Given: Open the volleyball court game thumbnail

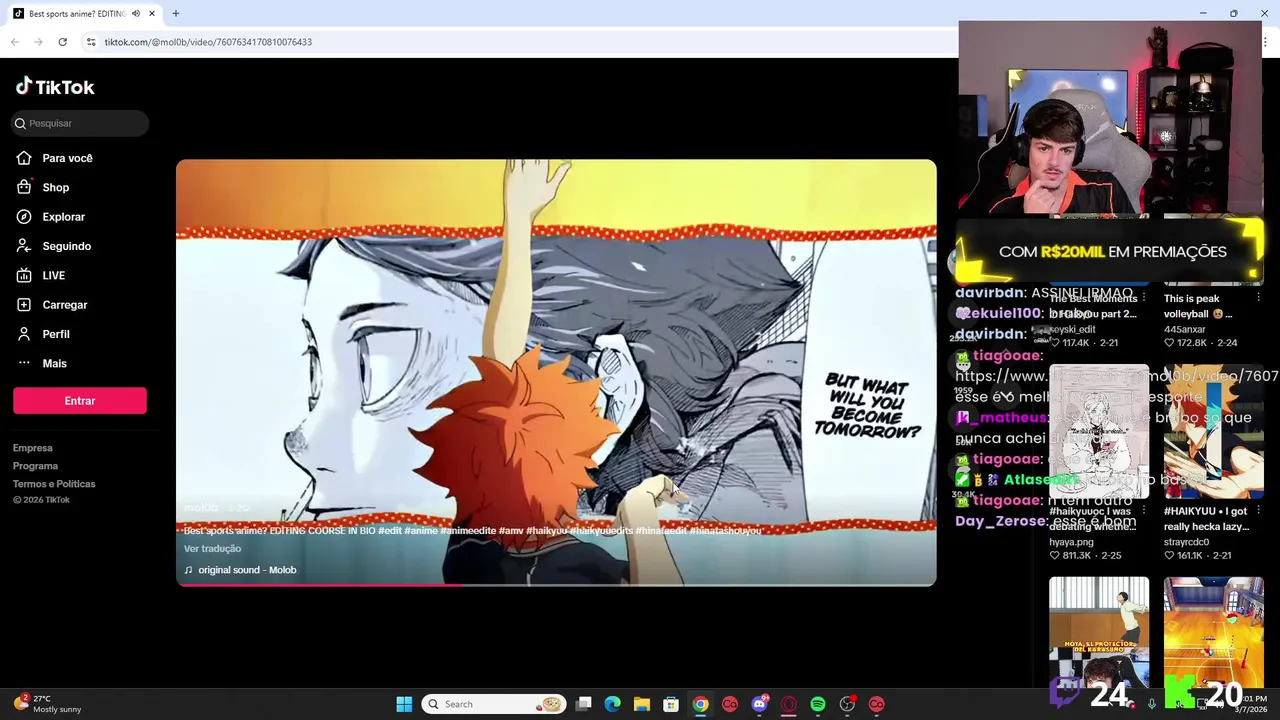Looking at the screenshot, I should (1213, 630).
